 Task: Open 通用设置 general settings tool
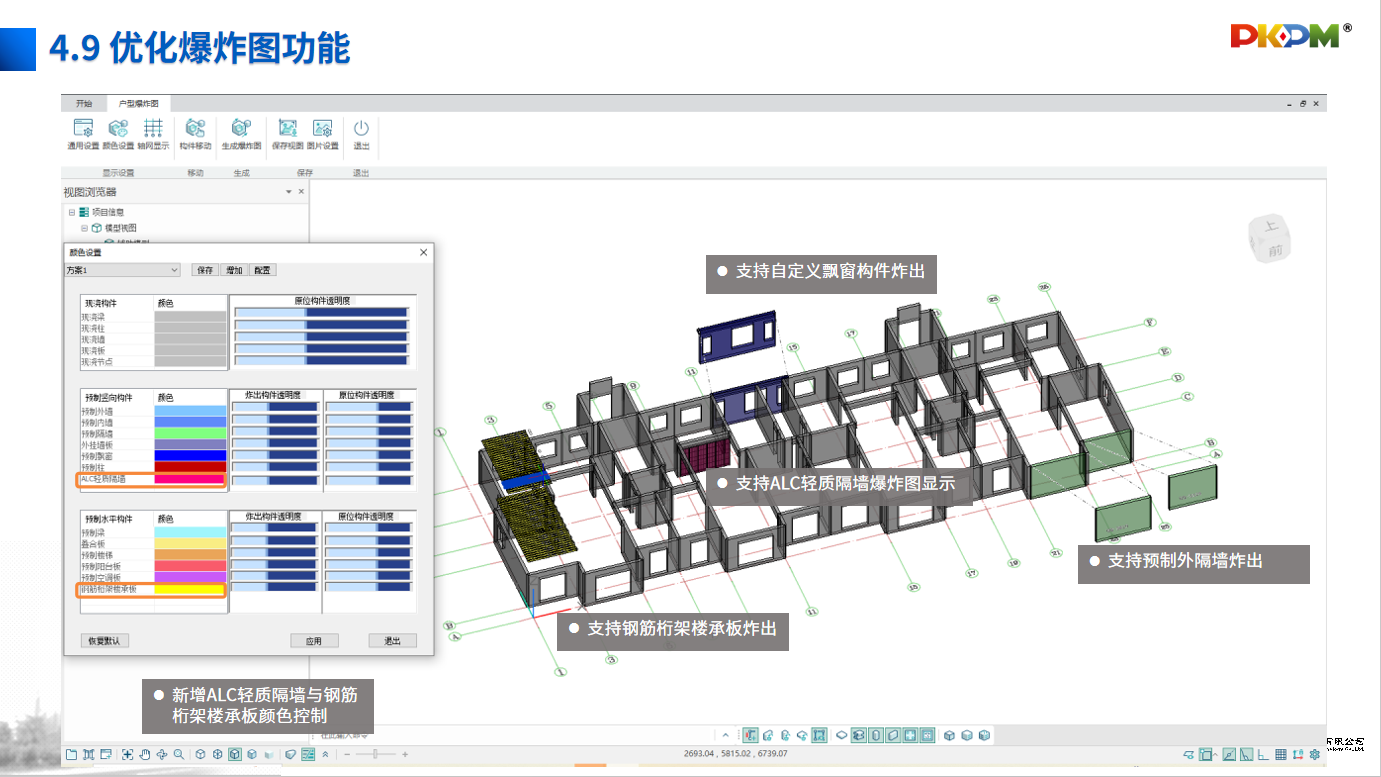83,129
